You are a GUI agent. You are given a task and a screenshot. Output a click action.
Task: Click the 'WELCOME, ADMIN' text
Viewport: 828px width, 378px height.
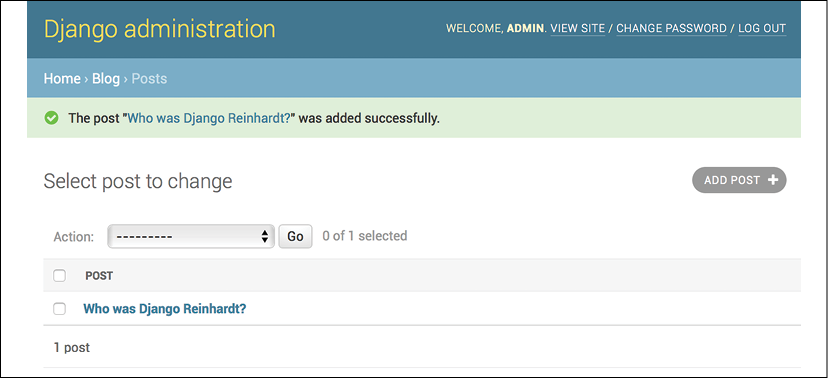click(x=495, y=29)
